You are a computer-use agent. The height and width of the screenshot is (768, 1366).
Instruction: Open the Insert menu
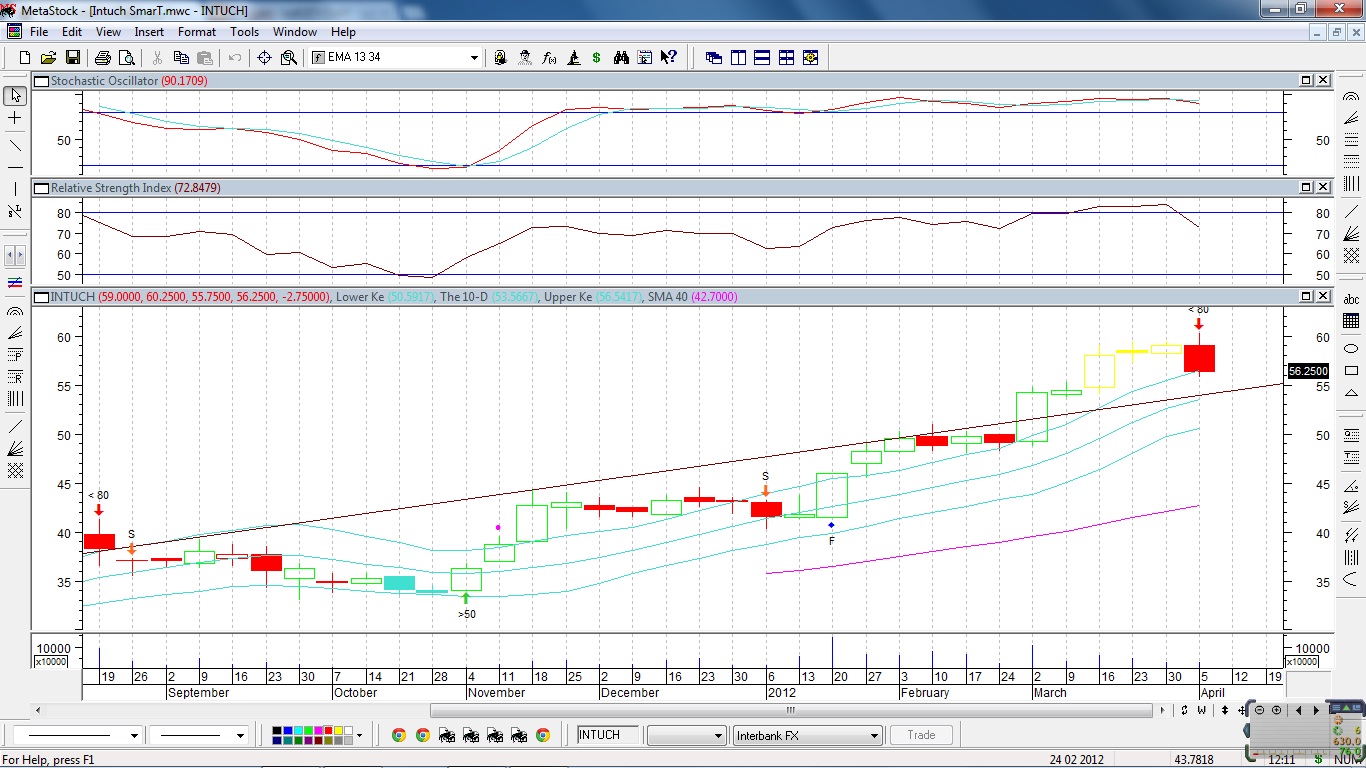coord(149,32)
